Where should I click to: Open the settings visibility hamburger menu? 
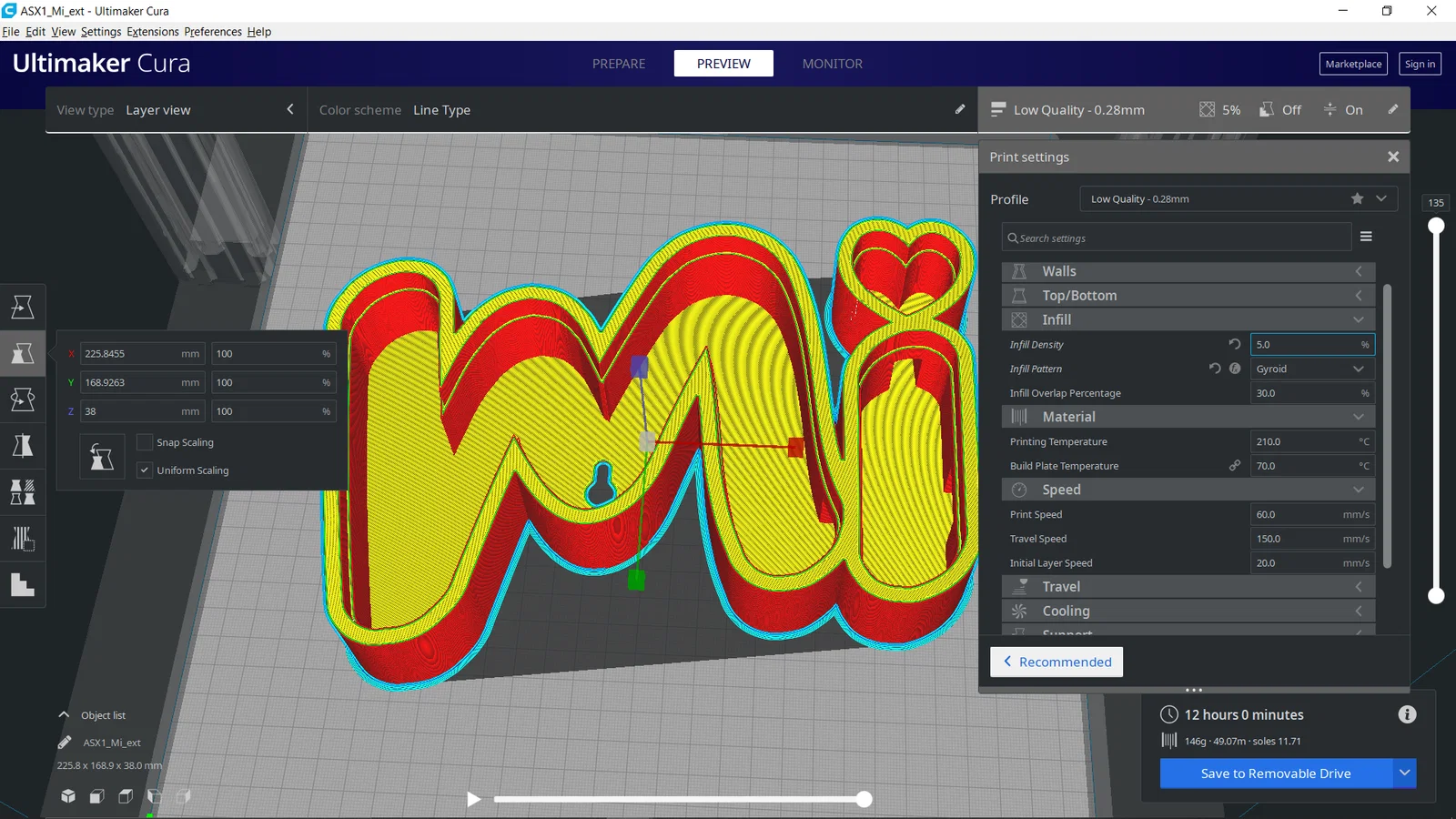pos(1366,237)
